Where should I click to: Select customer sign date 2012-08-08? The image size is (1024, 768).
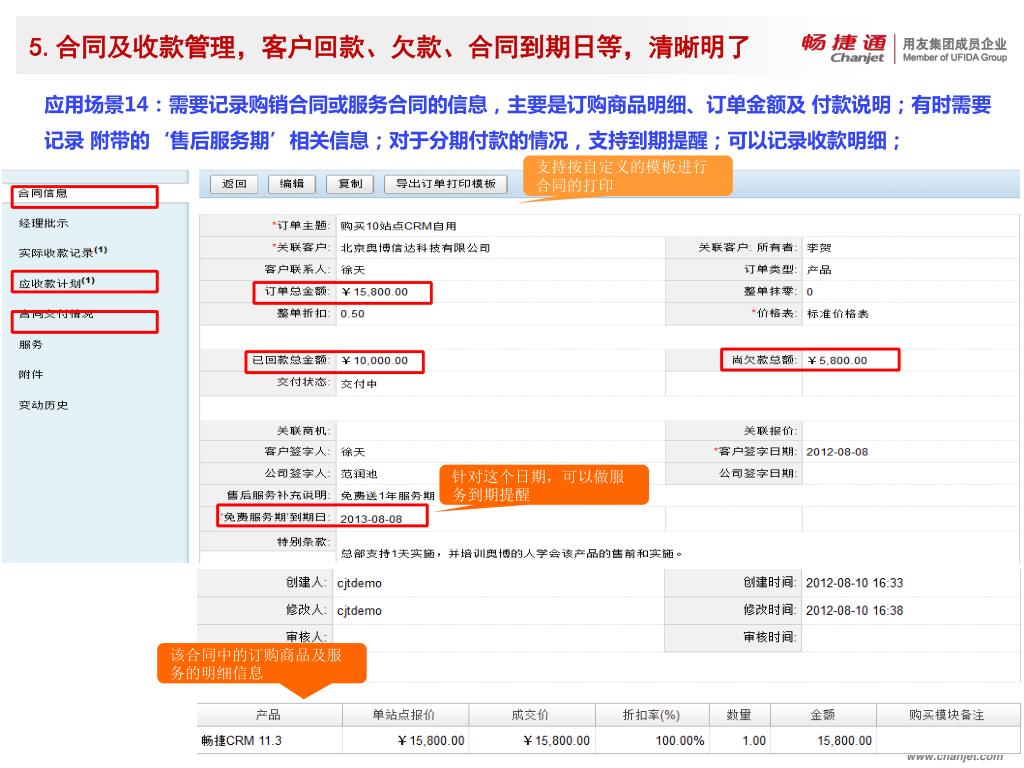(837, 452)
